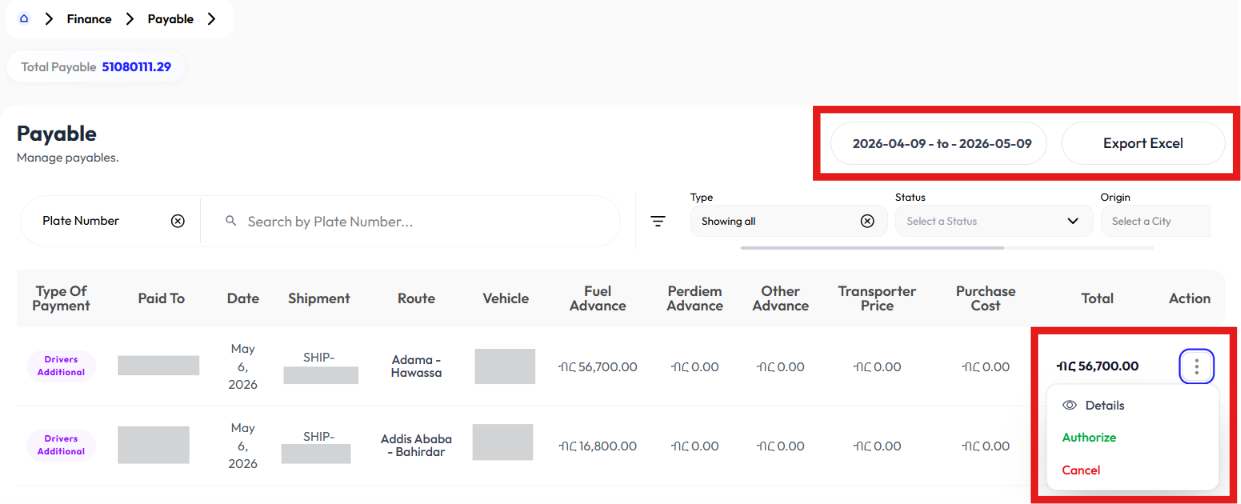Screen dimensions: 1241x504
Task: Click the magnifier search icon
Action: [x=231, y=221]
